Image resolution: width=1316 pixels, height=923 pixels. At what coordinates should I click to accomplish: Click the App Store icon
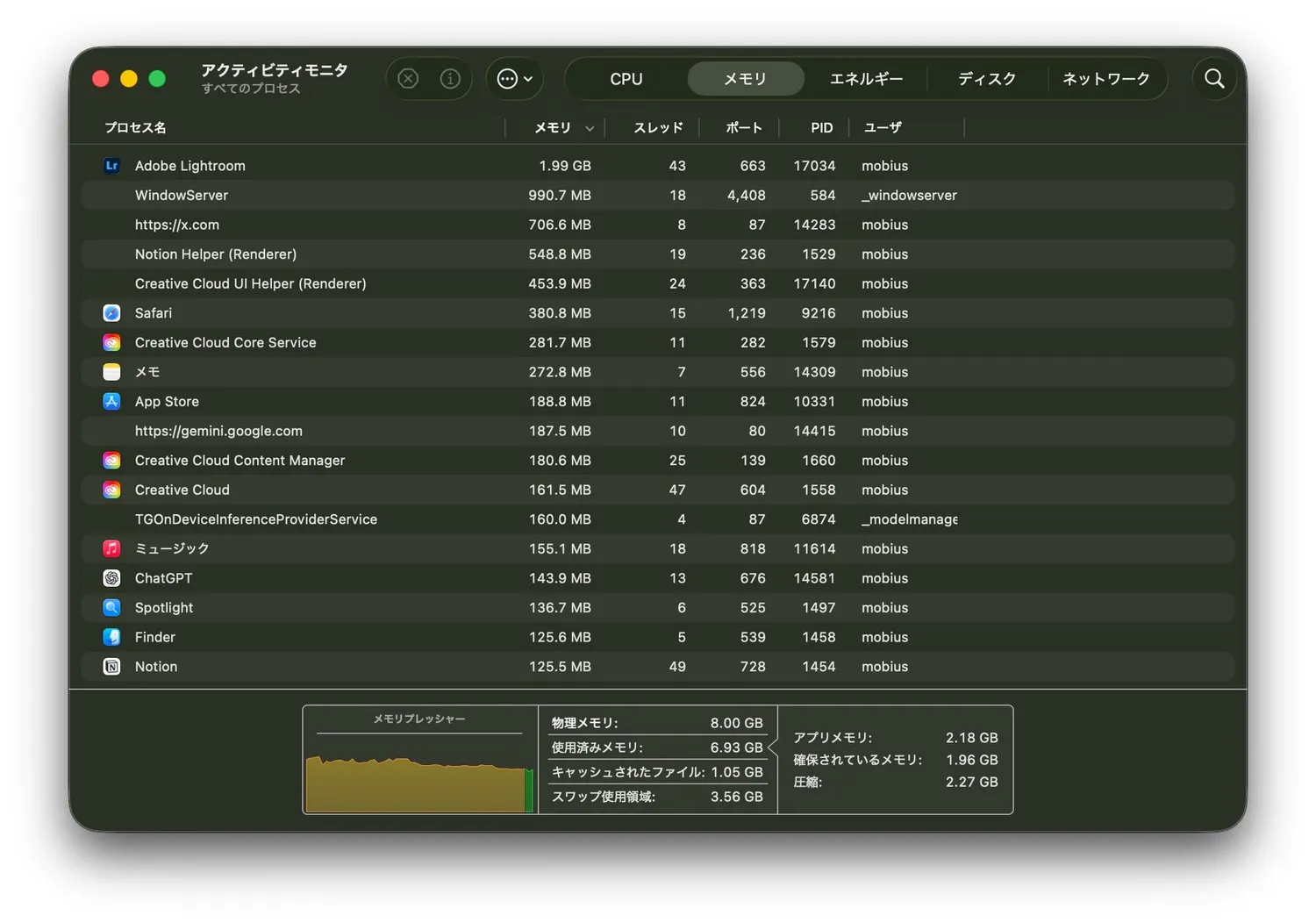tap(111, 401)
